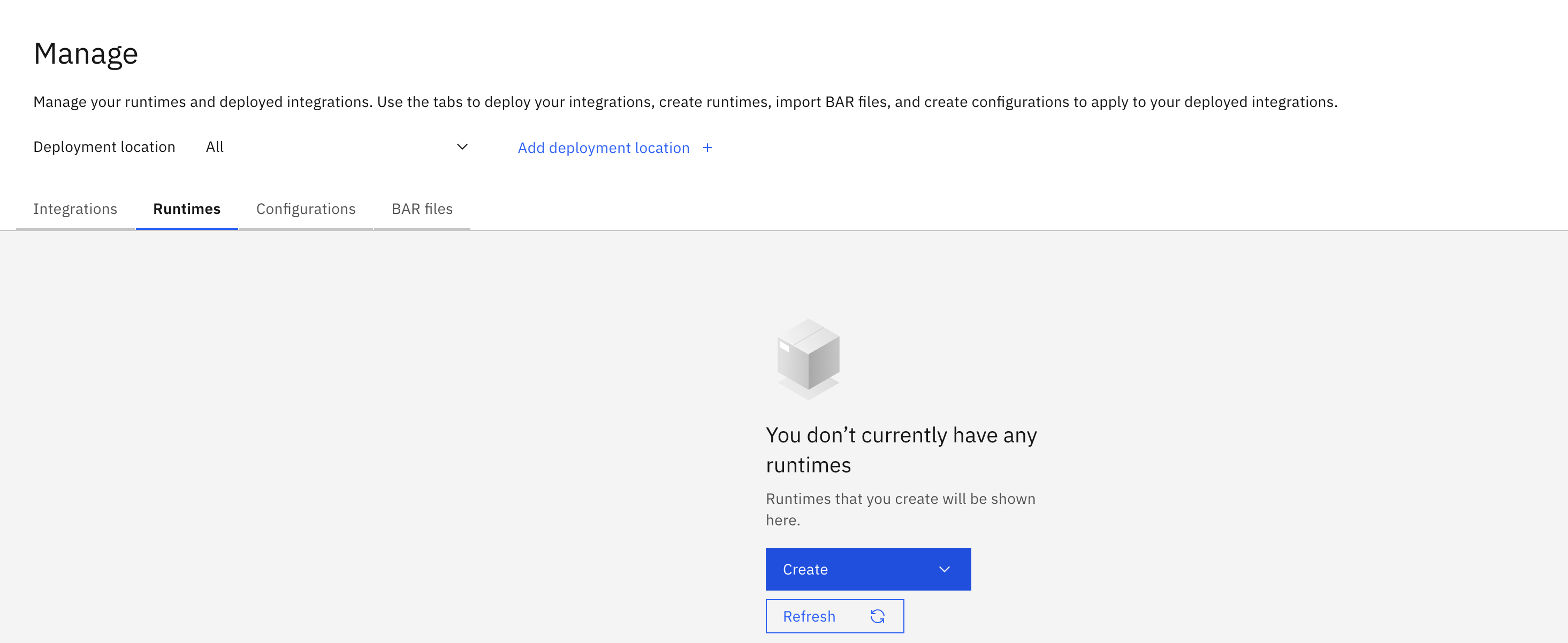Screen dimensions: 1568x643
Task: Click the Manage page heading
Action: (86, 54)
